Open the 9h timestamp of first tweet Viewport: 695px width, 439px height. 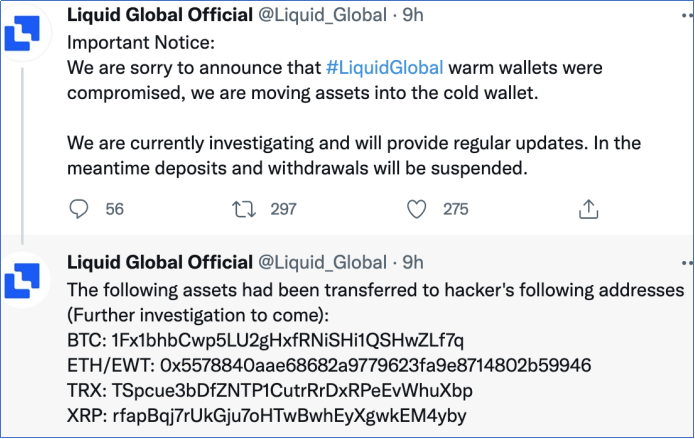413,15
